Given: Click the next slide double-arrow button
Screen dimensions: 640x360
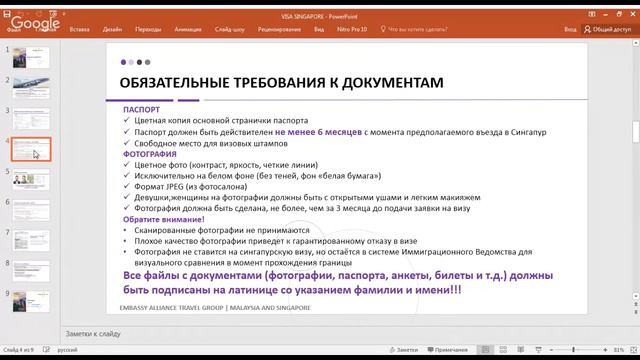Looking at the screenshot, I should tap(636, 311).
